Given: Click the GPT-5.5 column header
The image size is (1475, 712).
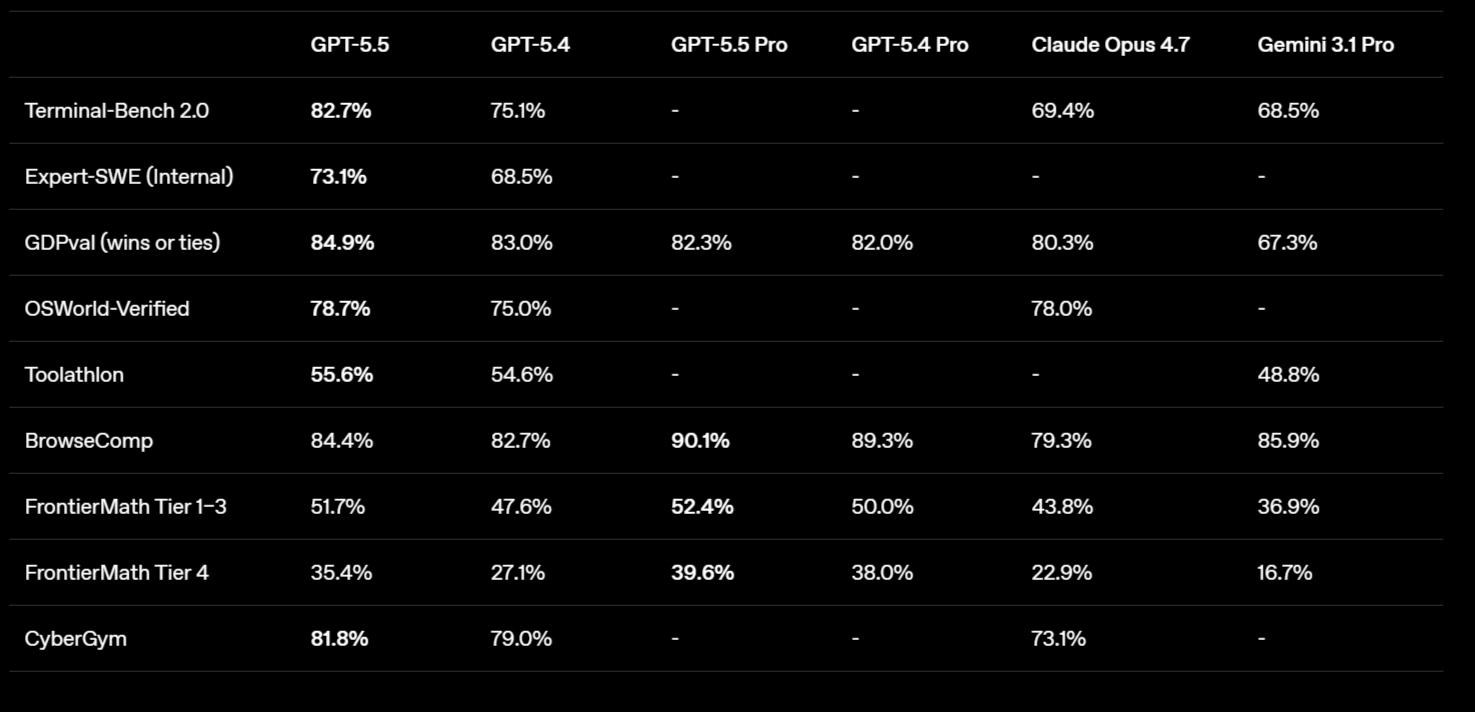Looking at the screenshot, I should click(x=349, y=45).
